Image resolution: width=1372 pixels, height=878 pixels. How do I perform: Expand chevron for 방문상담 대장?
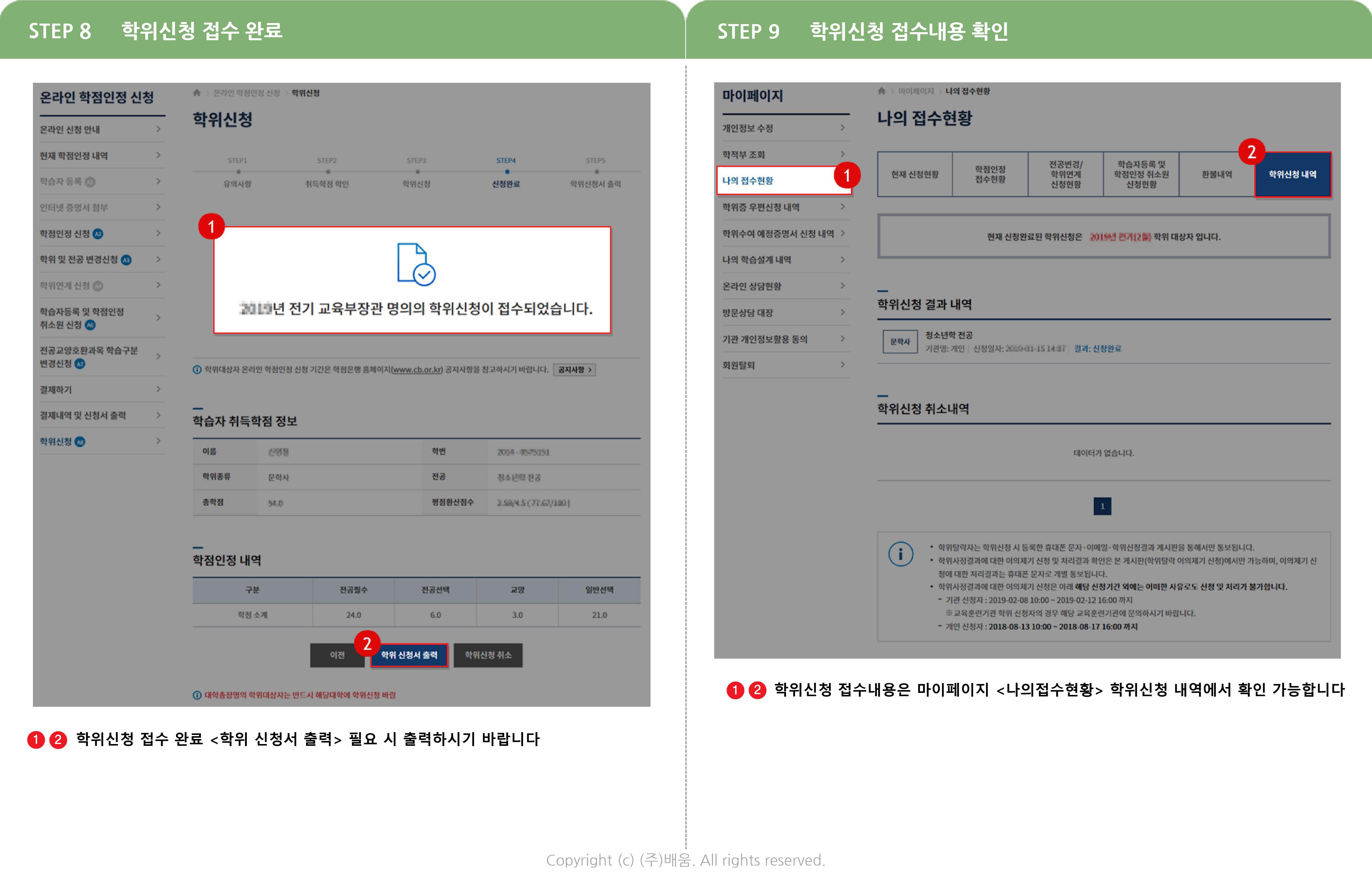(x=843, y=313)
